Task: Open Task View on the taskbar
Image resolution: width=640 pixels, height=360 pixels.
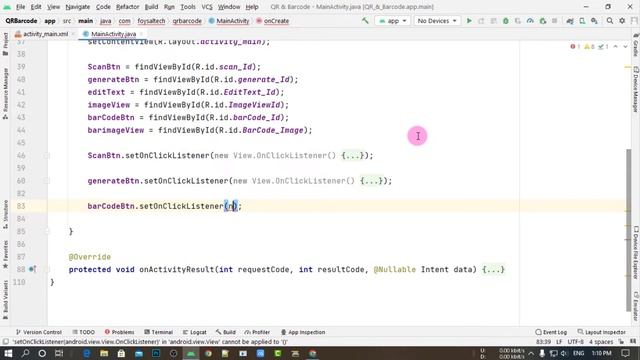Action: [59, 353]
